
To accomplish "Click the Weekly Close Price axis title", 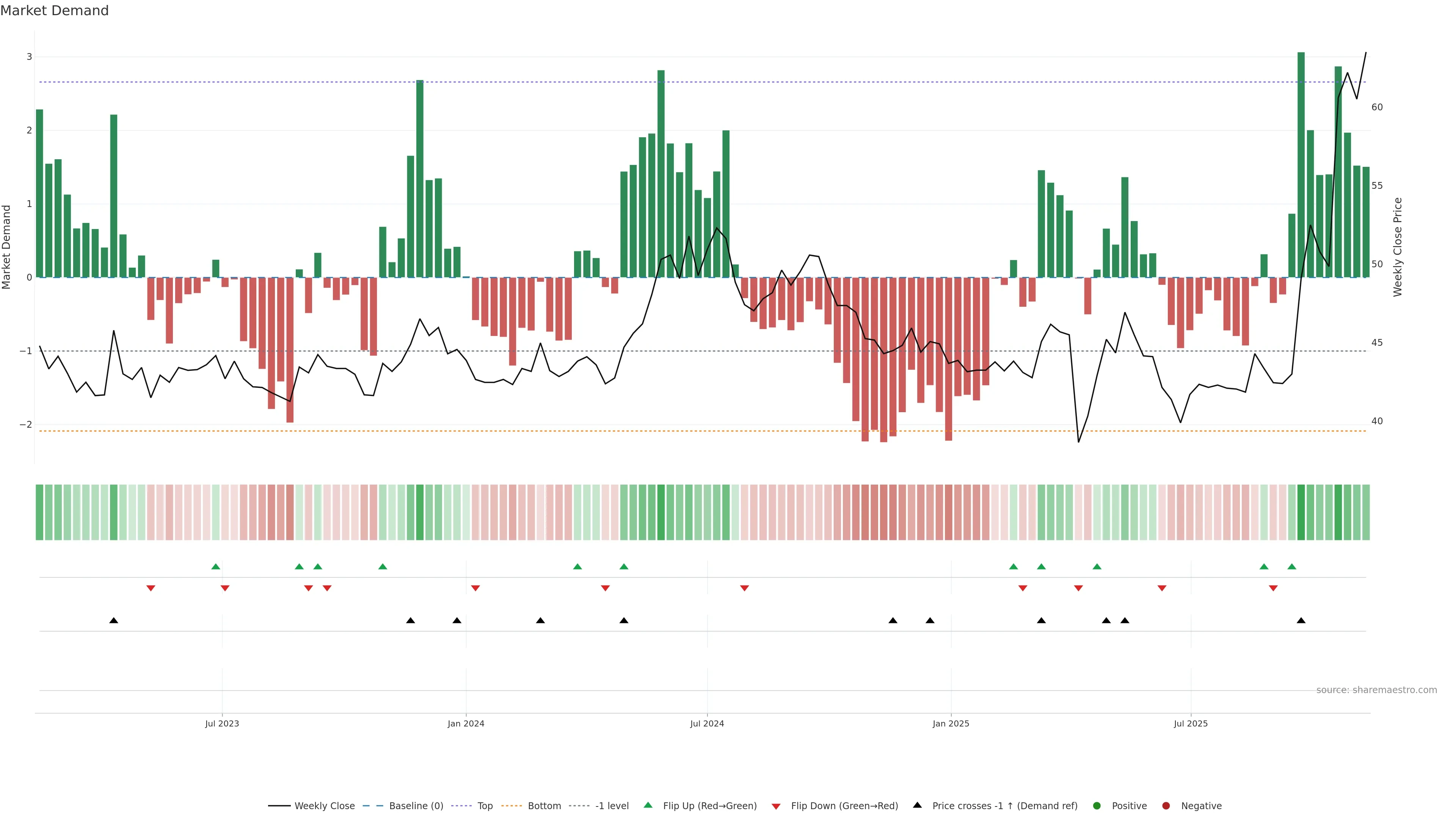I will click(x=1397, y=247).
